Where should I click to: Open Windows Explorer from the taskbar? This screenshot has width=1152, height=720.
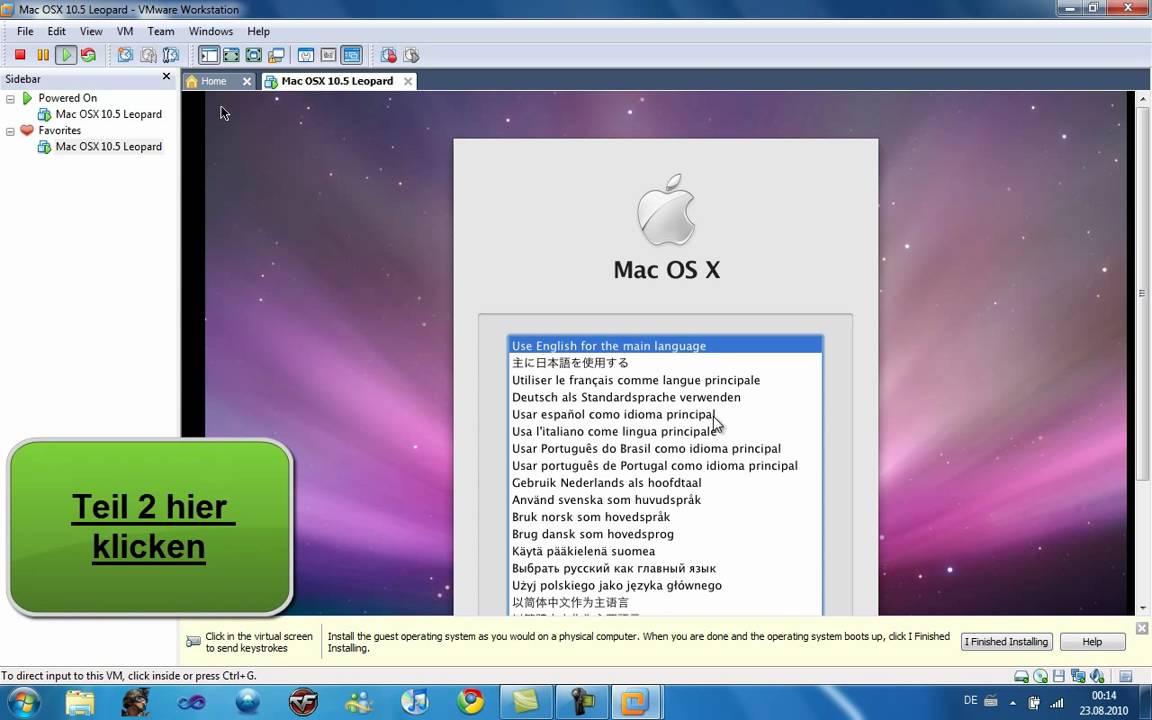pyautogui.click(x=80, y=703)
